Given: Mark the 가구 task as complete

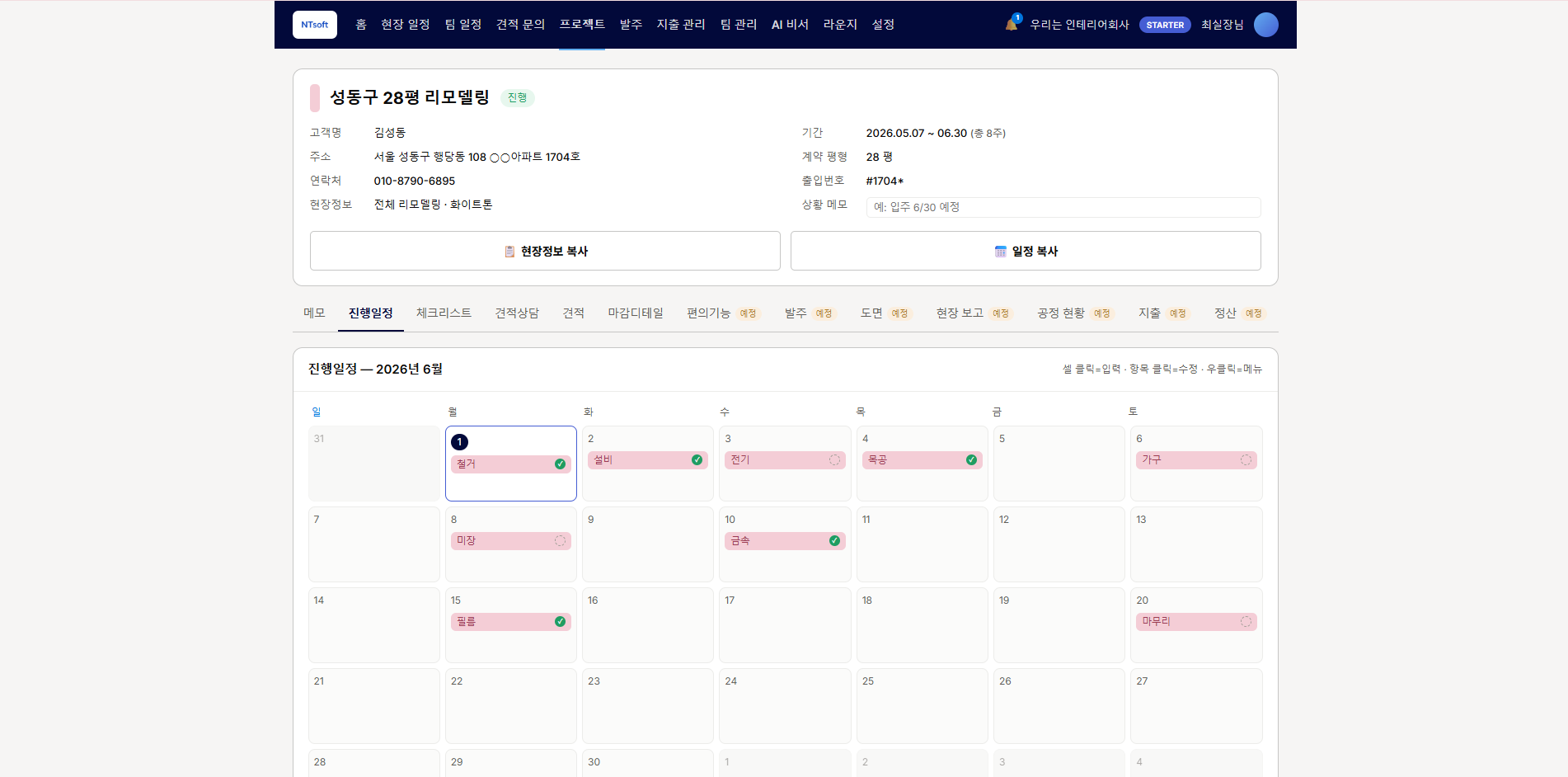Looking at the screenshot, I should pyautogui.click(x=1246, y=460).
